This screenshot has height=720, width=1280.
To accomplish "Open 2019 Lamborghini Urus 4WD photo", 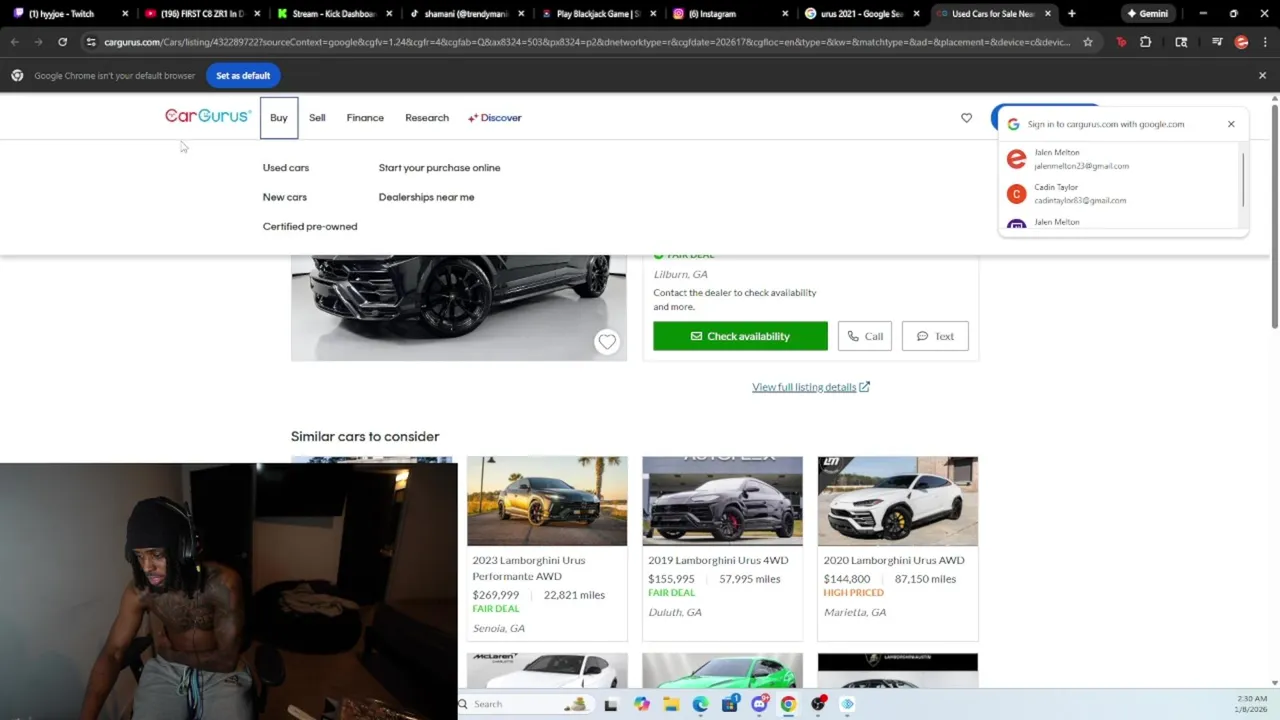I will pyautogui.click(x=722, y=501).
